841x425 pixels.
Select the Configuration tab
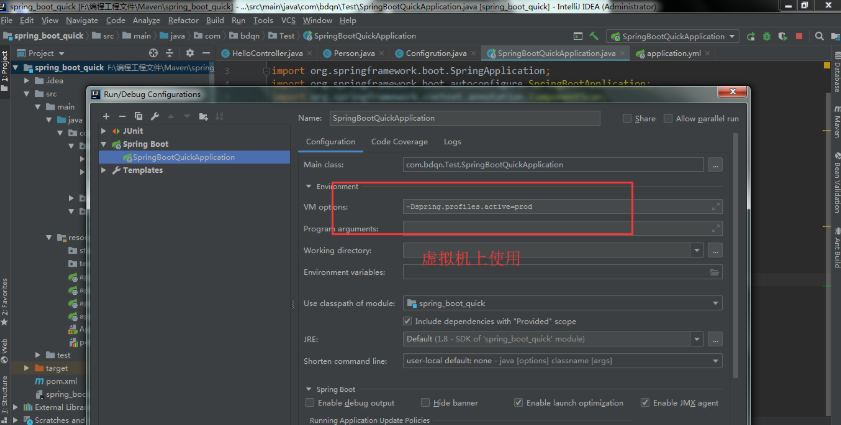(x=330, y=142)
